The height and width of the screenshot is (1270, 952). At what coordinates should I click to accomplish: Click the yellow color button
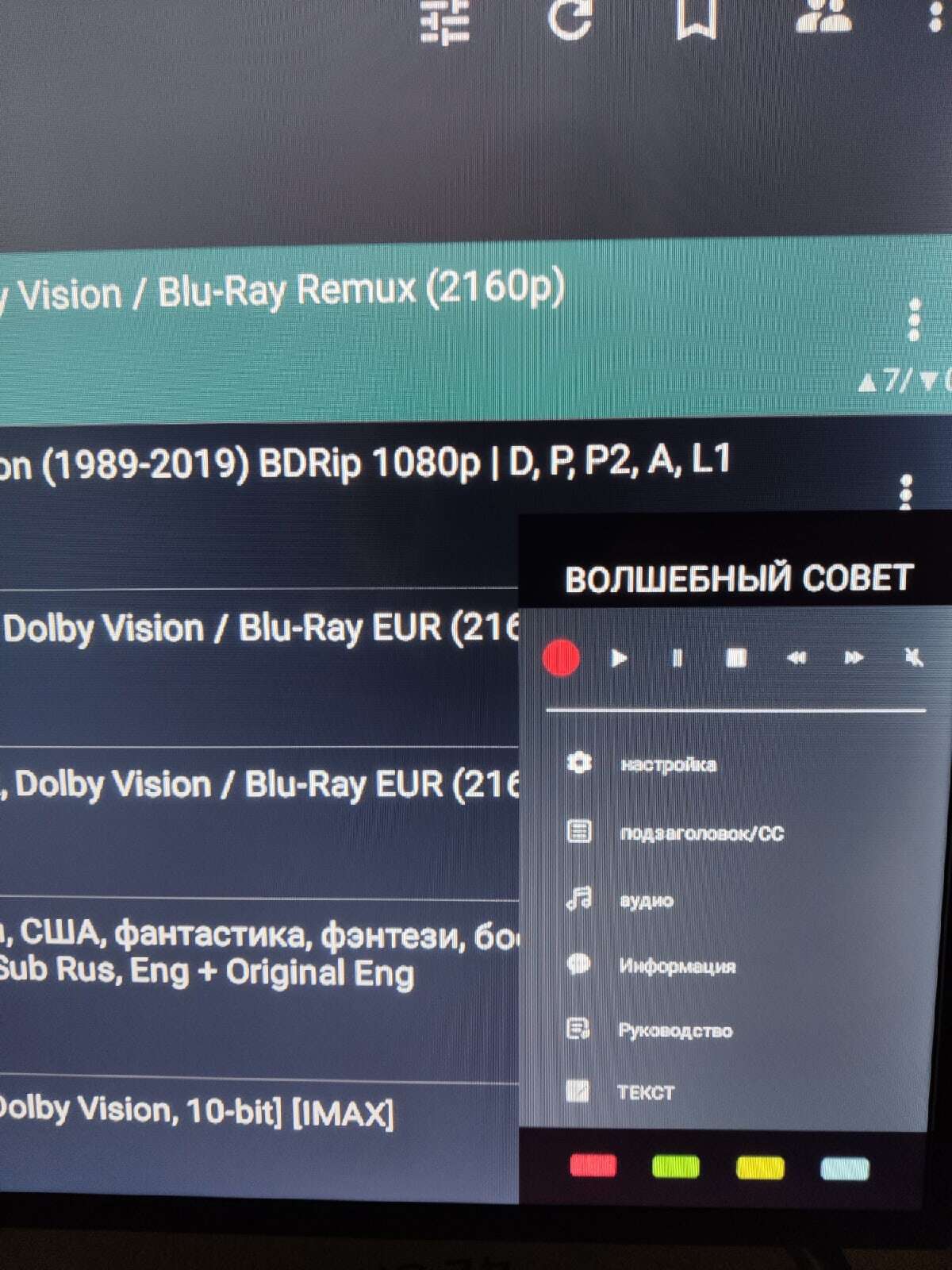tap(759, 1168)
